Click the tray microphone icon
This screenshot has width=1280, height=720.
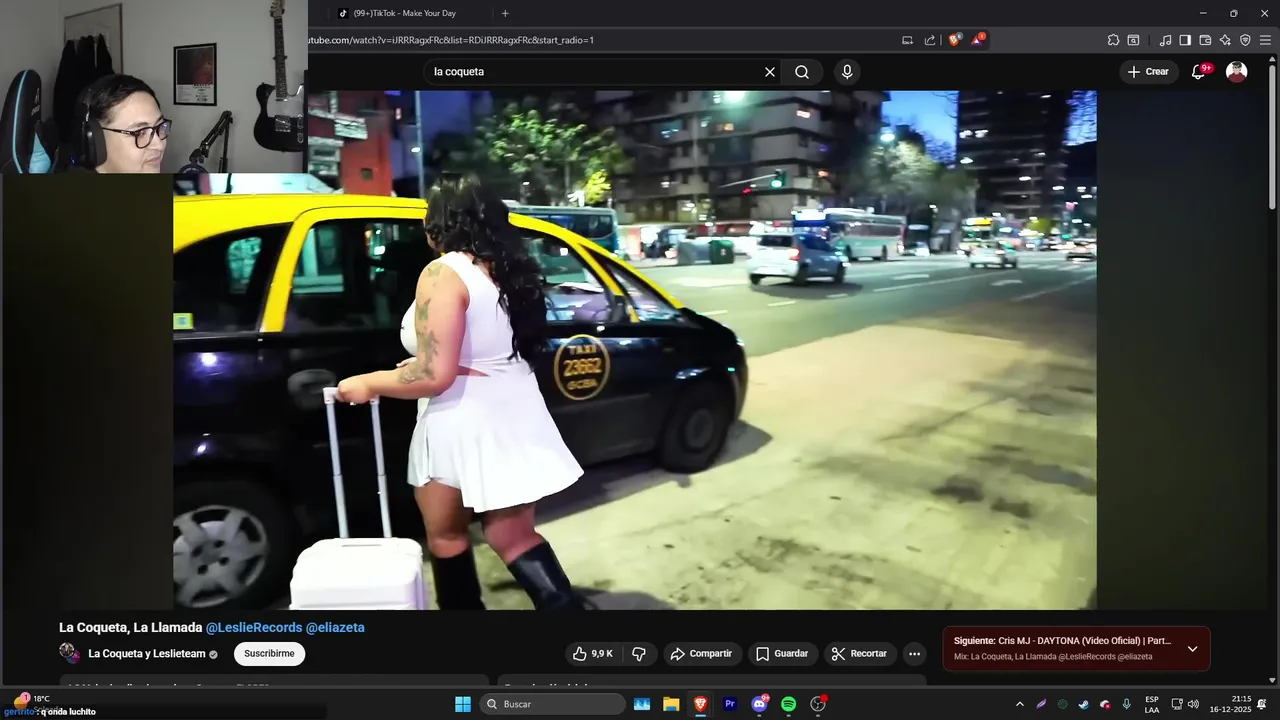tap(1127, 704)
